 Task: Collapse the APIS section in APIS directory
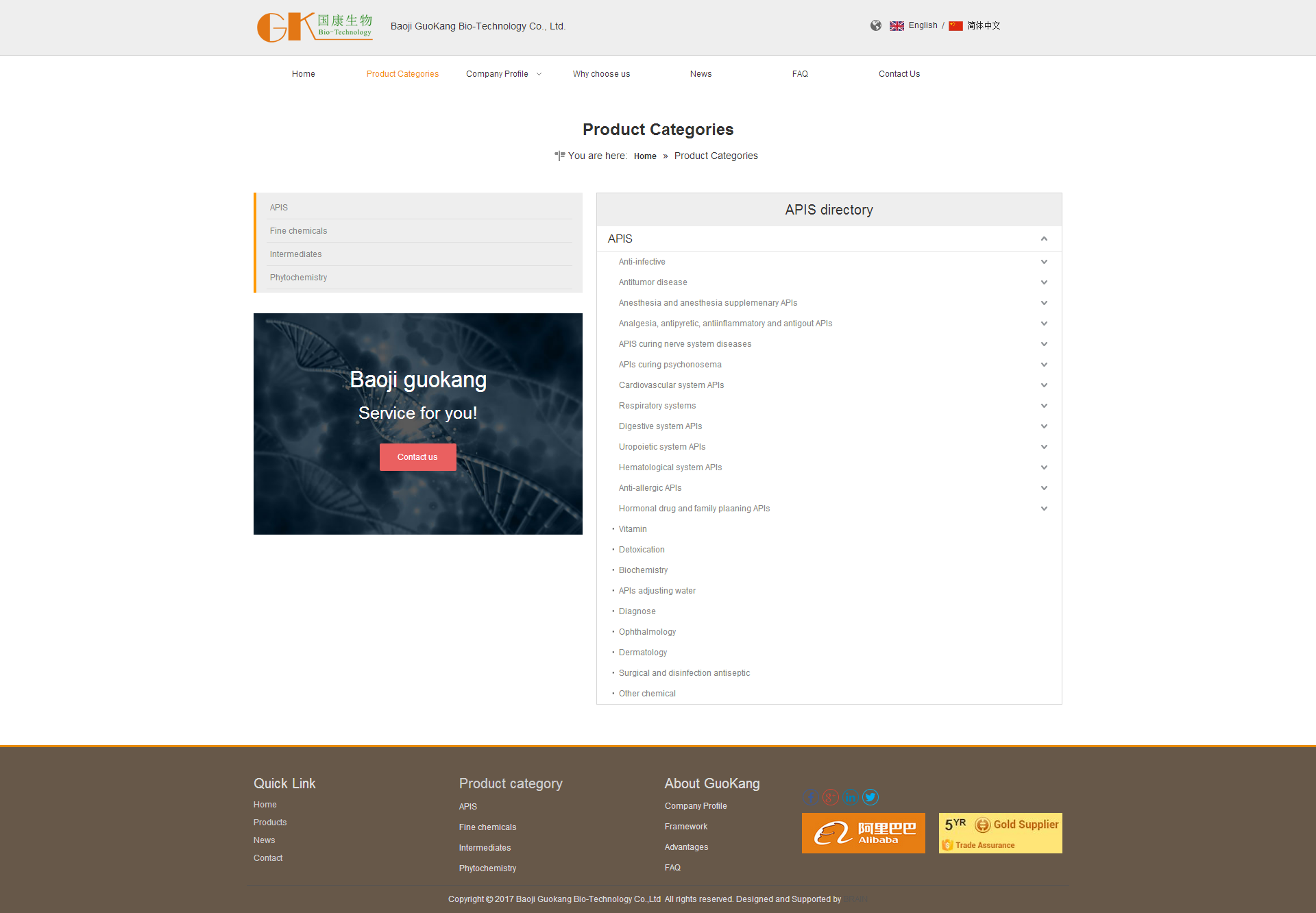tap(1043, 239)
